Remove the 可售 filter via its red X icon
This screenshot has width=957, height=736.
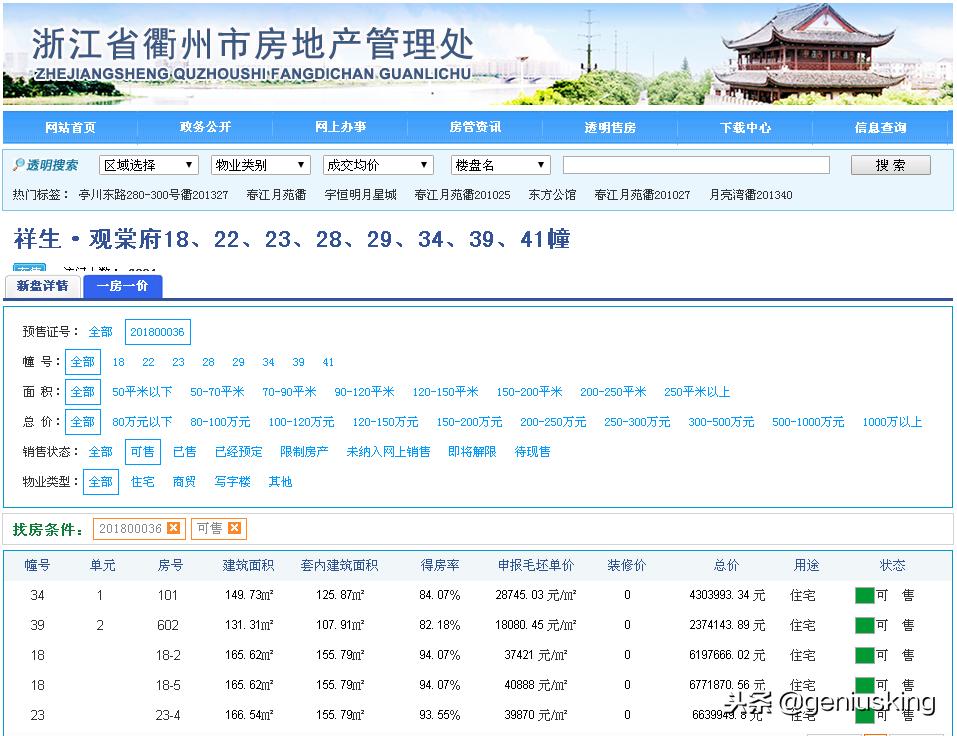pos(231,528)
